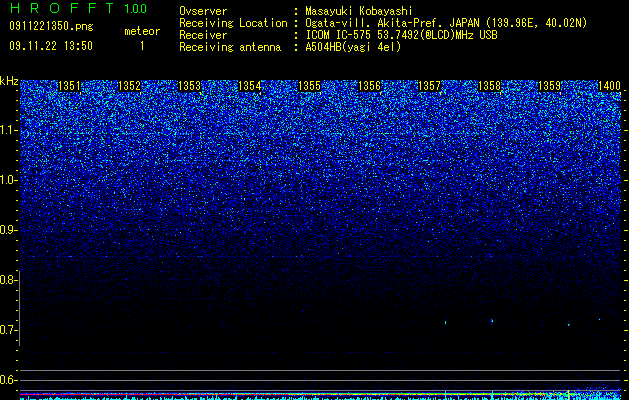Click the 1359 time marker
629x400 pixels.
(549, 86)
